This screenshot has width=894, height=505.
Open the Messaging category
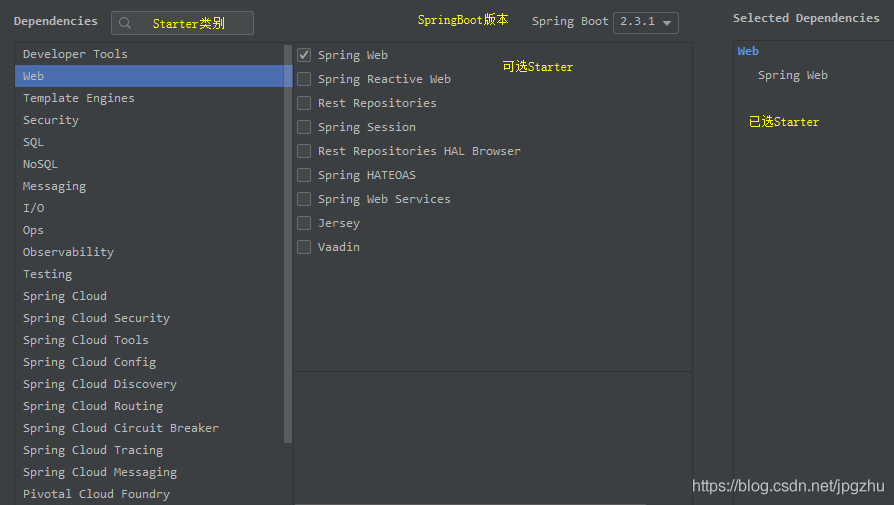point(149,186)
